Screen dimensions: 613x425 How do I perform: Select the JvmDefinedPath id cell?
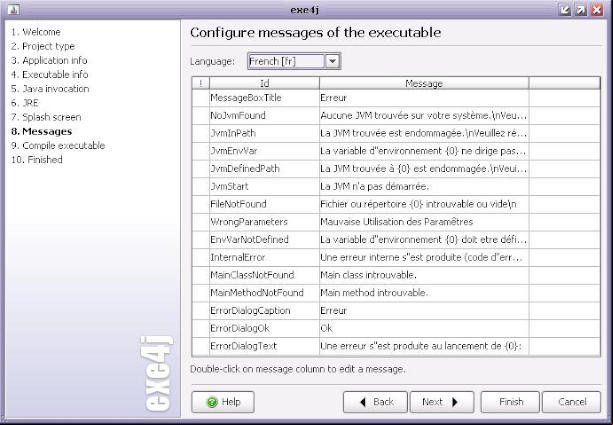coord(264,169)
